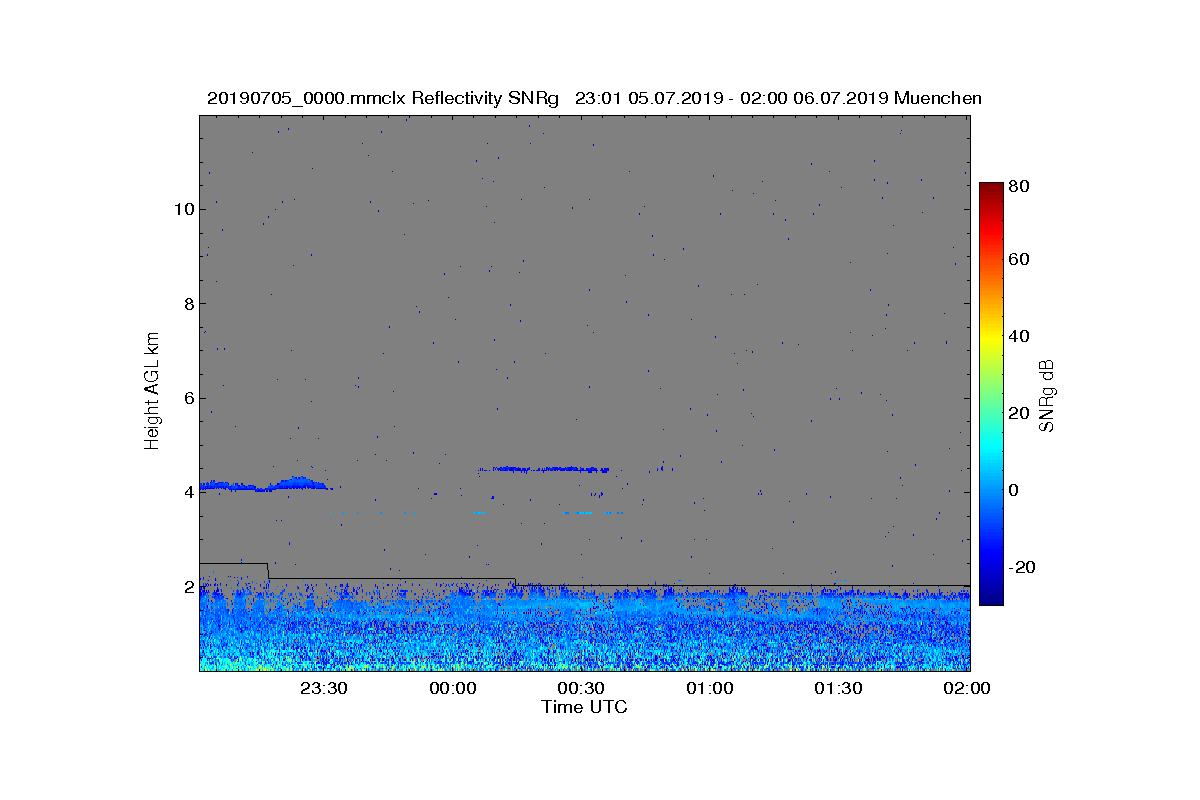The height and width of the screenshot is (800, 1200).
Task: Click the x-axis tick label 00:30
Action: 581,688
